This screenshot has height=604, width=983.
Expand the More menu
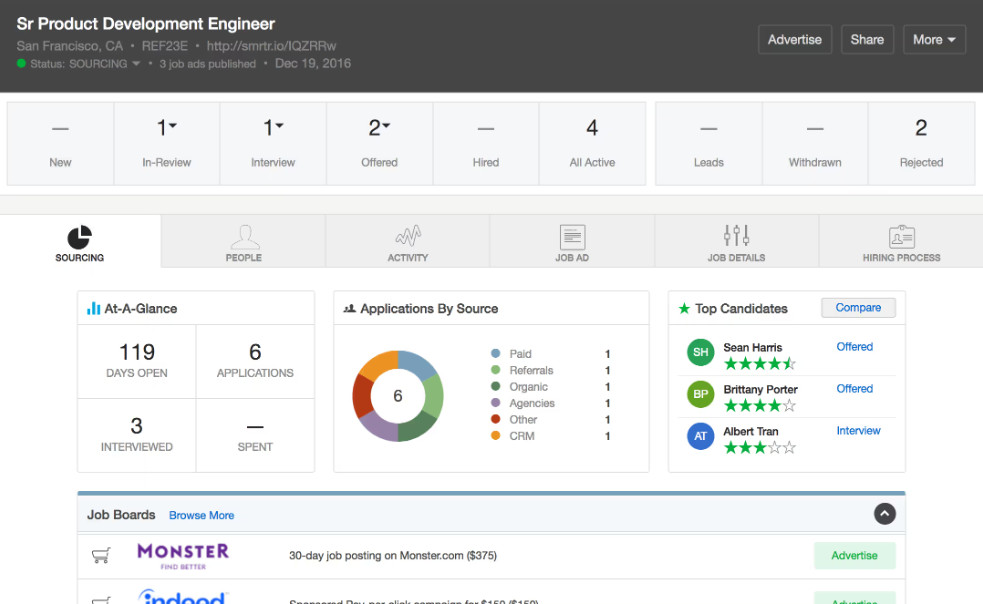point(934,40)
